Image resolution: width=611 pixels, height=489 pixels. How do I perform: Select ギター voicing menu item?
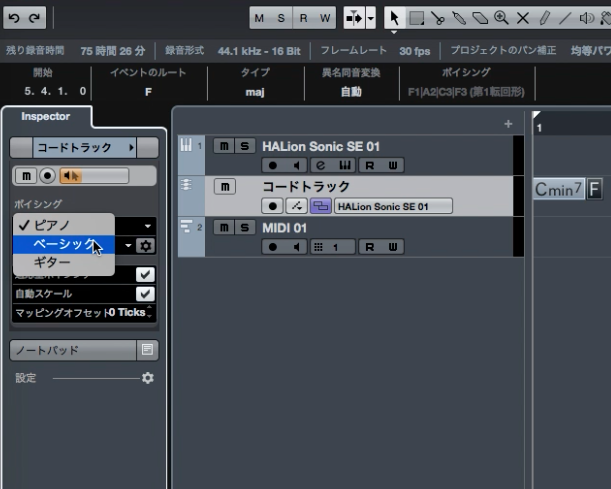pyautogui.click(x=64, y=262)
